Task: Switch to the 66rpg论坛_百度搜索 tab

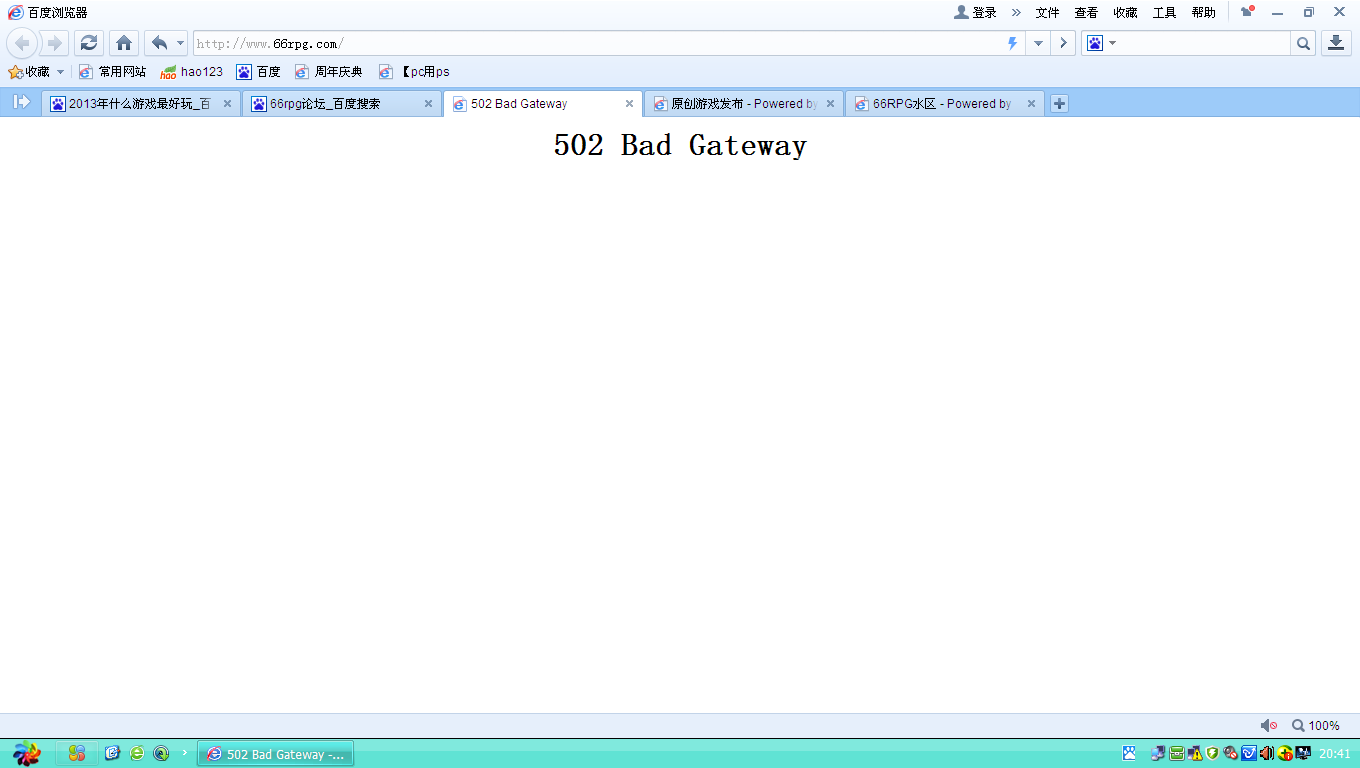Action: click(x=342, y=103)
